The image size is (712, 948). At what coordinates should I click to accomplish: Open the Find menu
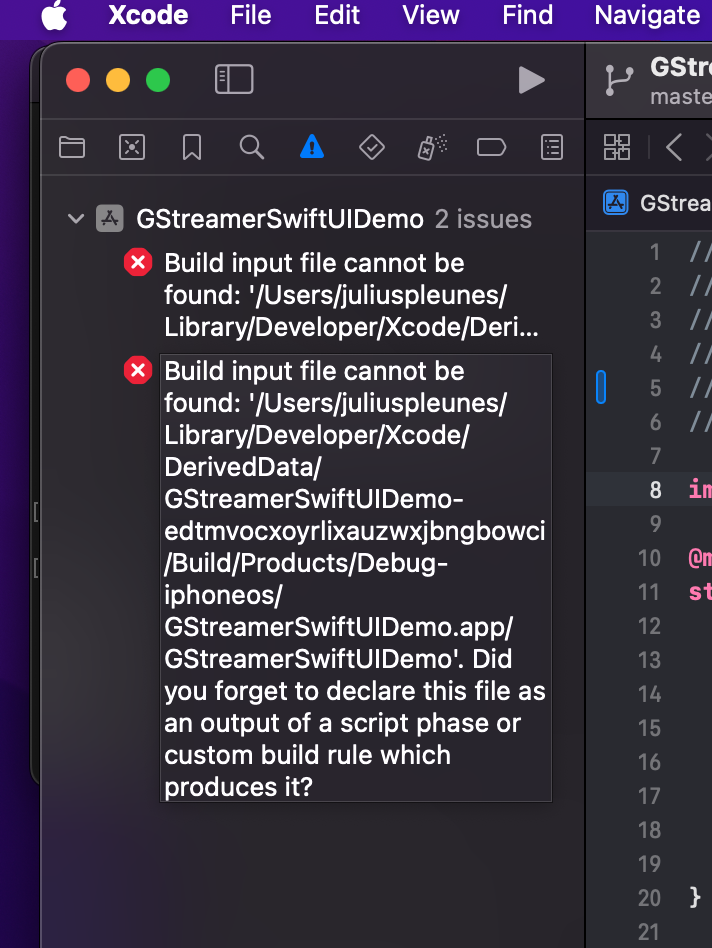pos(528,15)
